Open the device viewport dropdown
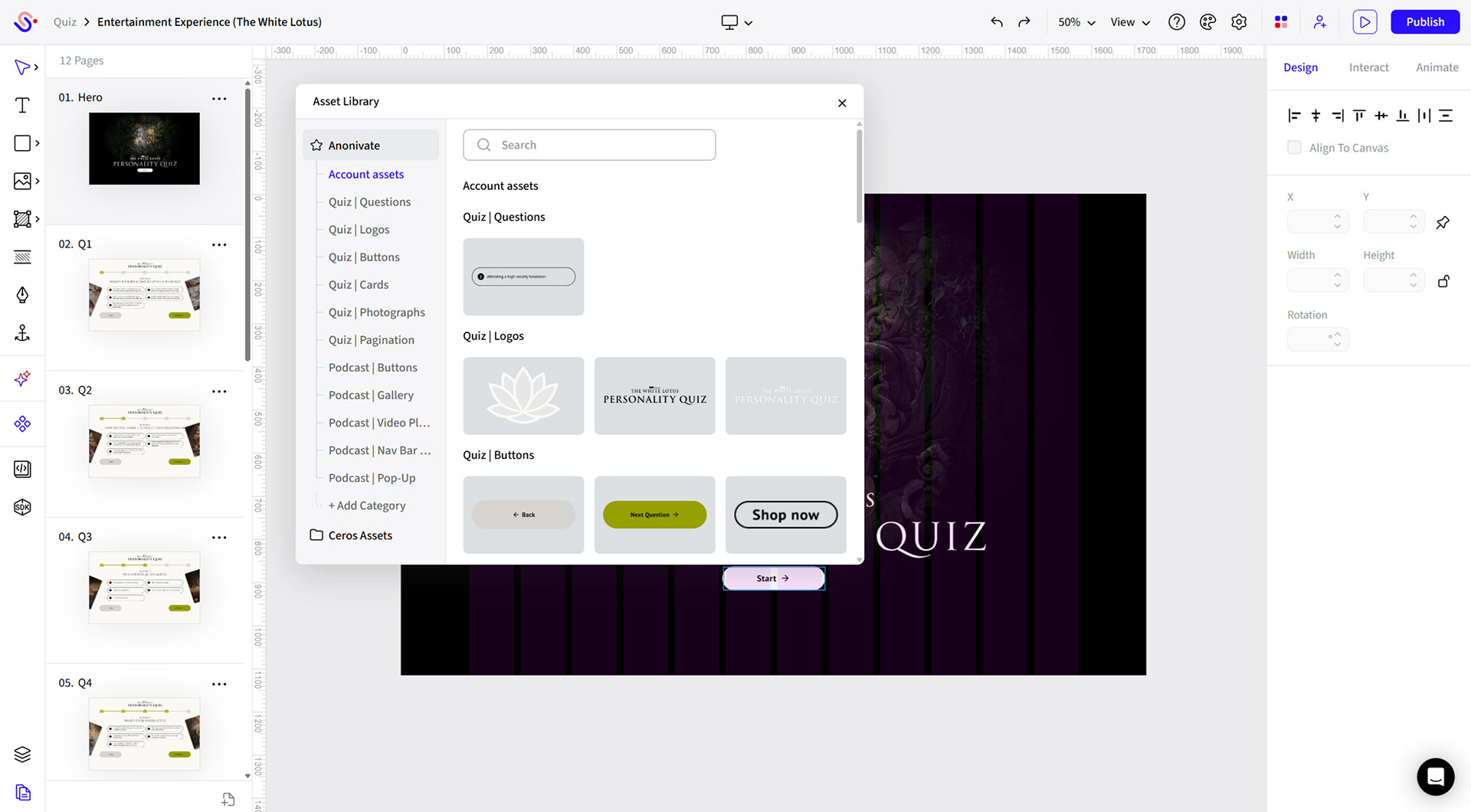1471x812 pixels. pos(737,22)
